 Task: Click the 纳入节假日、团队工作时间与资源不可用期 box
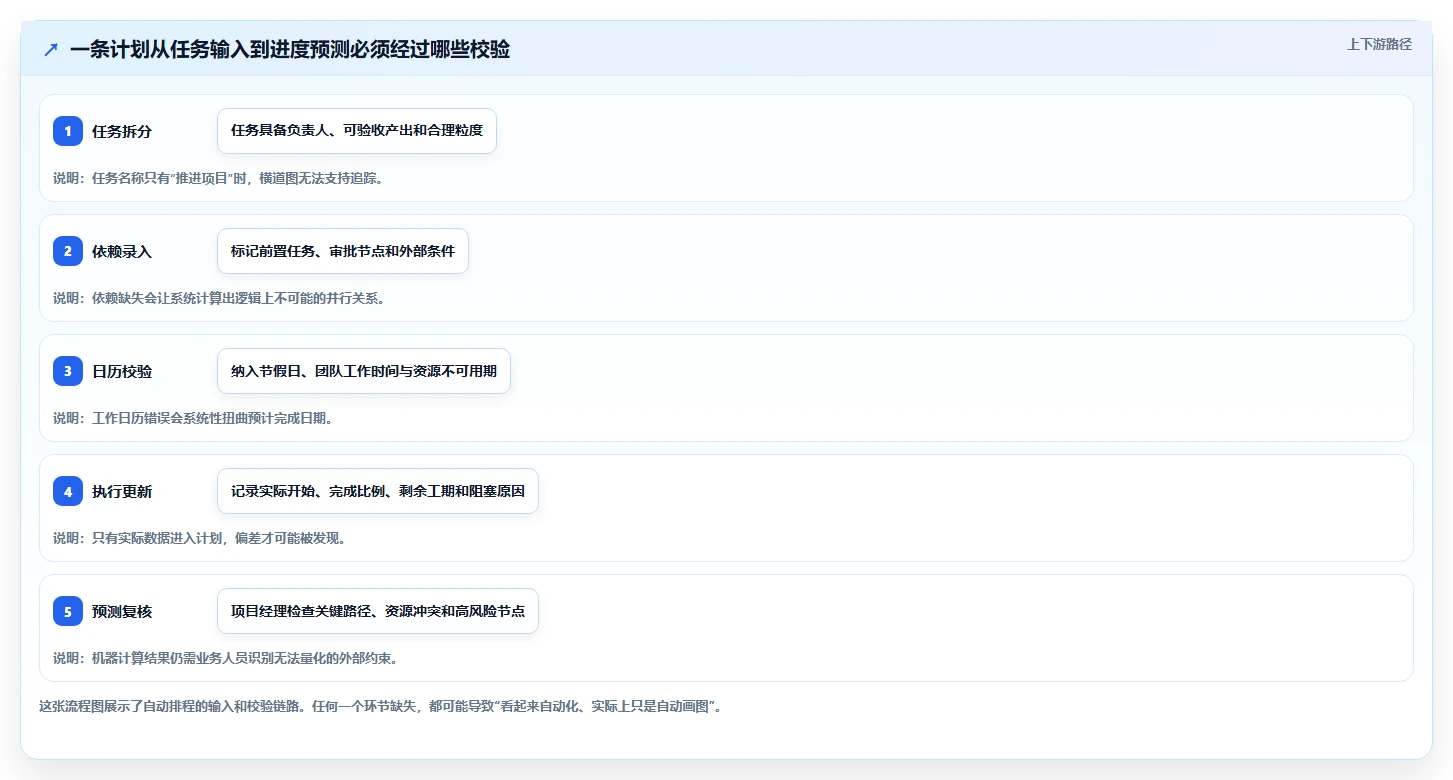[x=364, y=371]
